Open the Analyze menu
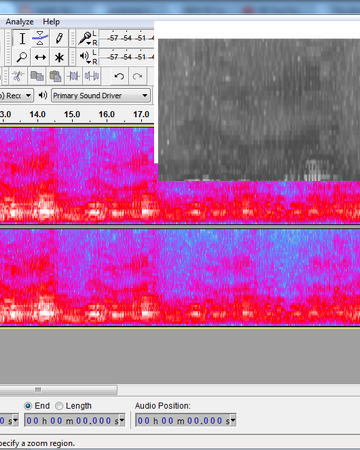The image size is (360, 450). tap(19, 22)
